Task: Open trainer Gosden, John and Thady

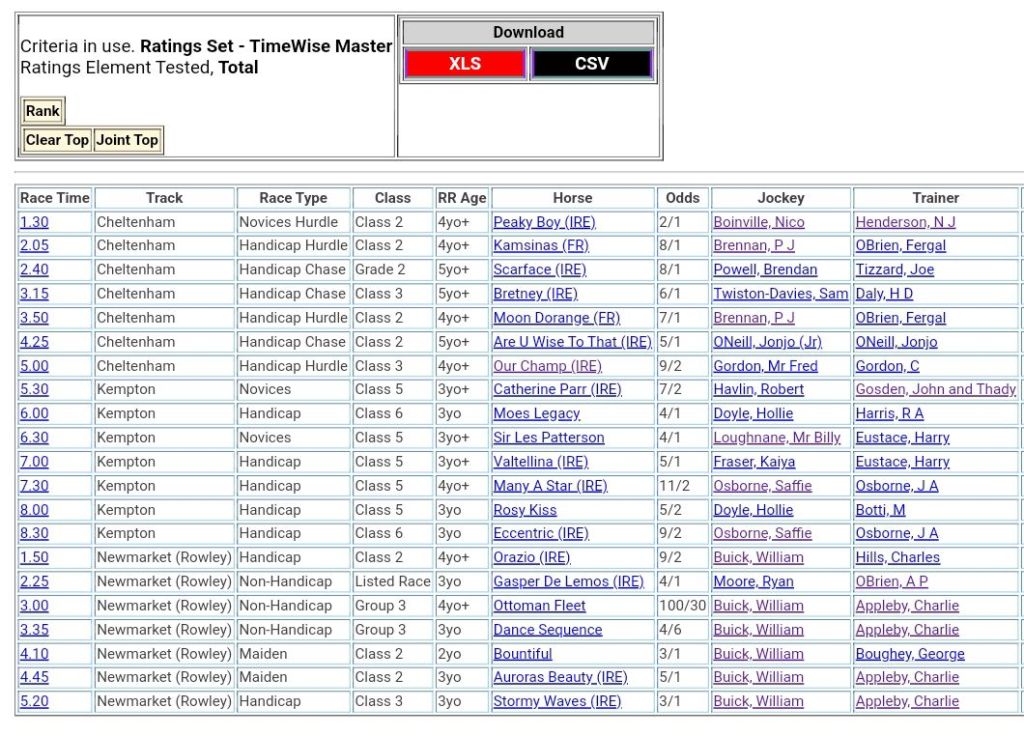Action: [935, 390]
